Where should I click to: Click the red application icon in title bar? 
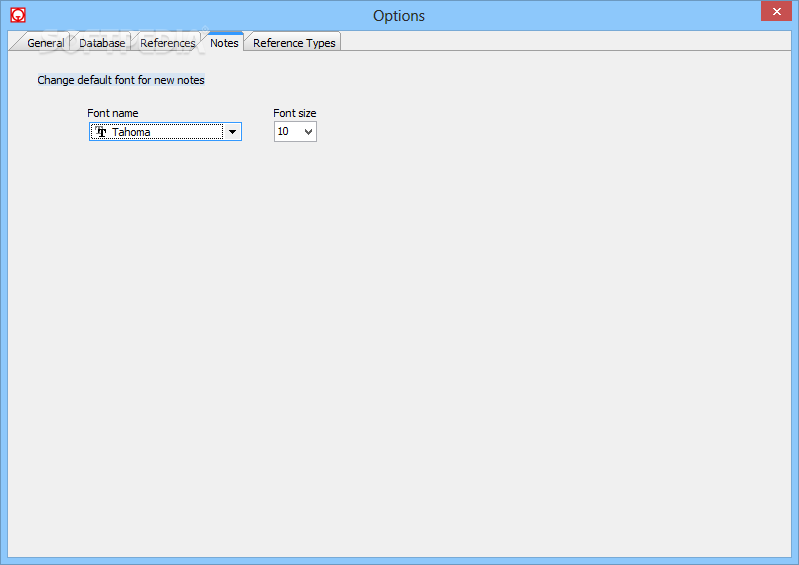click(x=18, y=15)
